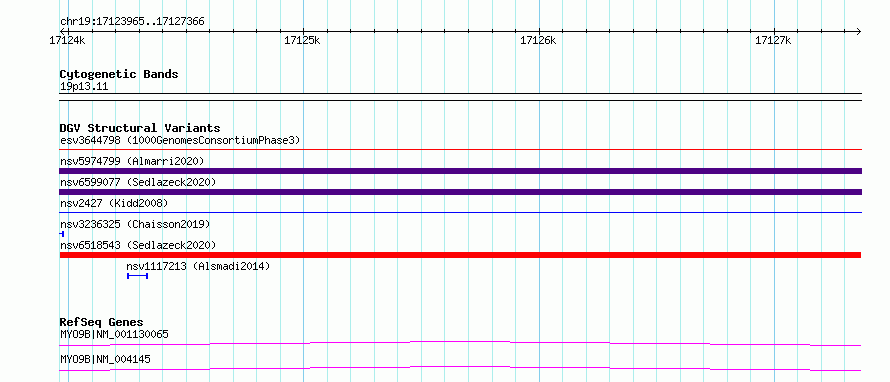Open esv3644798 (1000GenomesConsortiumPhase3) variant label

tap(180, 140)
